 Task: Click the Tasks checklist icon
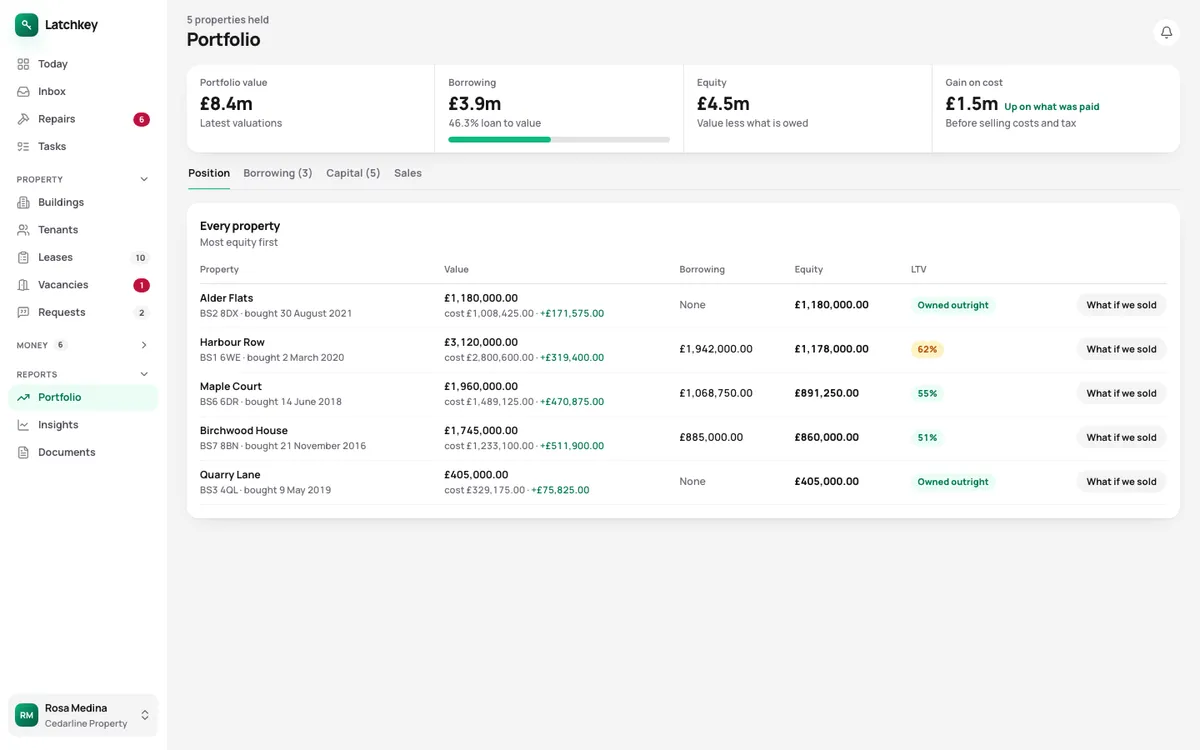point(23,147)
